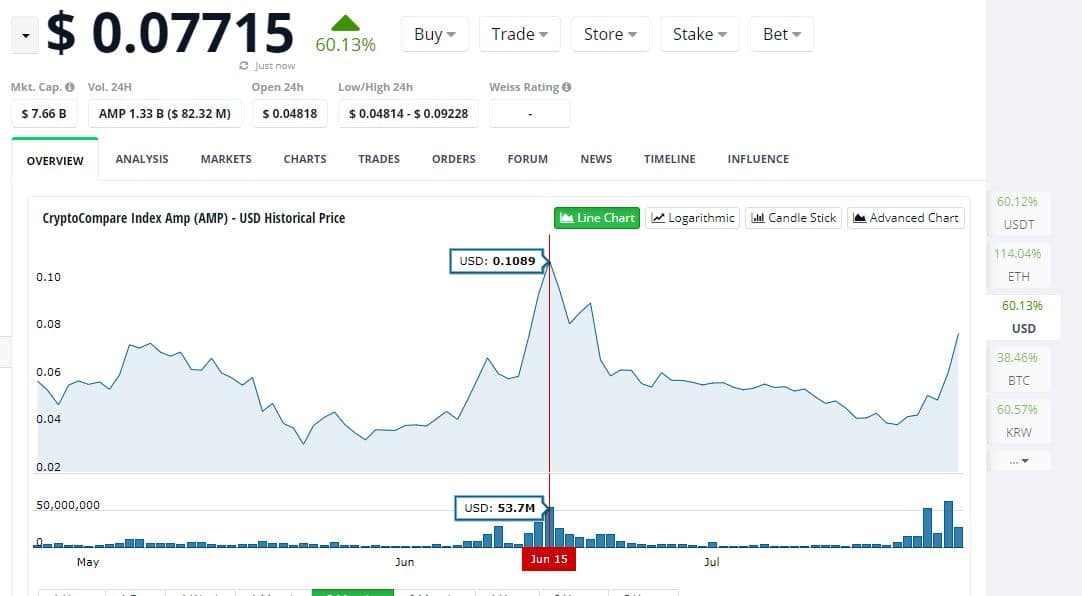The height and width of the screenshot is (596, 1082).
Task: Select the ETH currency option
Action: (x=1019, y=265)
